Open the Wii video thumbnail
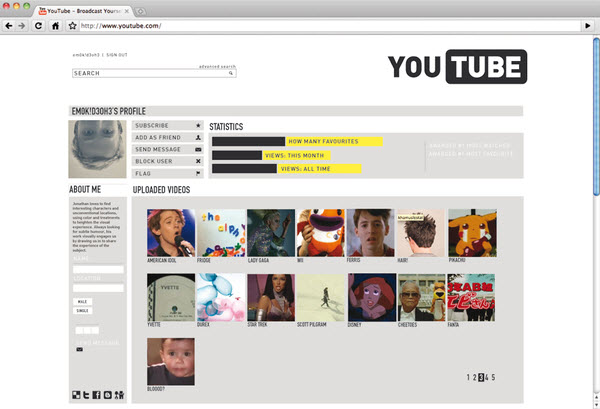600x409 pixels. tap(321, 233)
